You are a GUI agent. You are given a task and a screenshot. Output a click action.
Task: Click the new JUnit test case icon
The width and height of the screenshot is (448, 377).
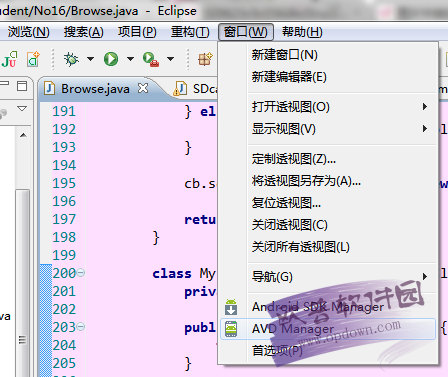click(x=9, y=59)
